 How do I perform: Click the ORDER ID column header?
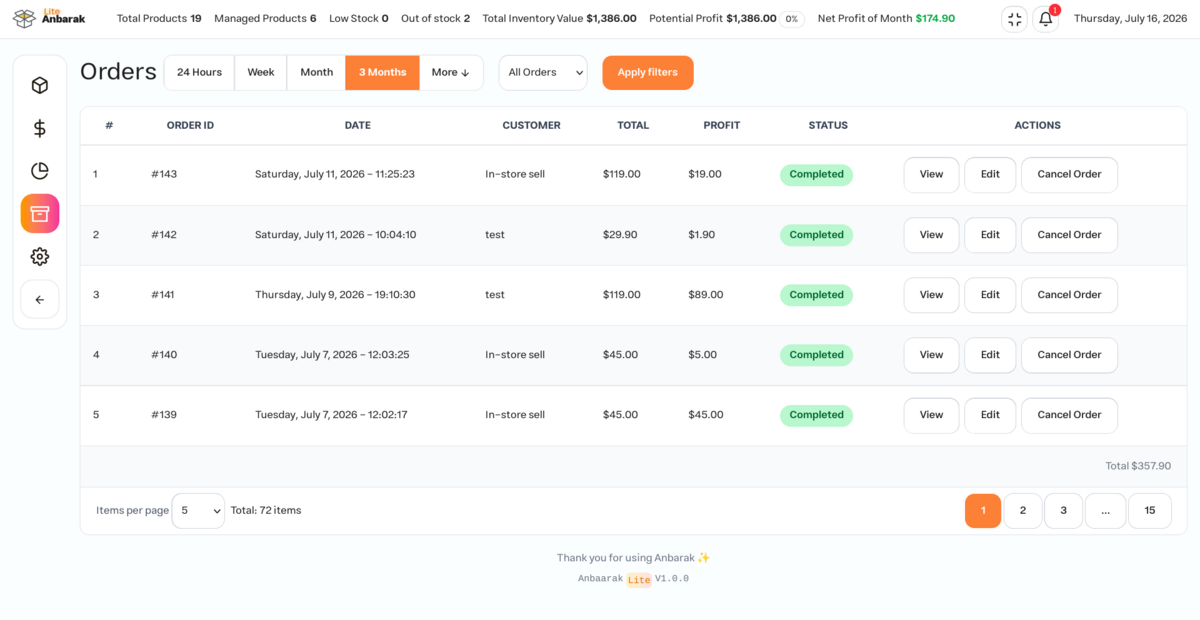pyautogui.click(x=190, y=126)
